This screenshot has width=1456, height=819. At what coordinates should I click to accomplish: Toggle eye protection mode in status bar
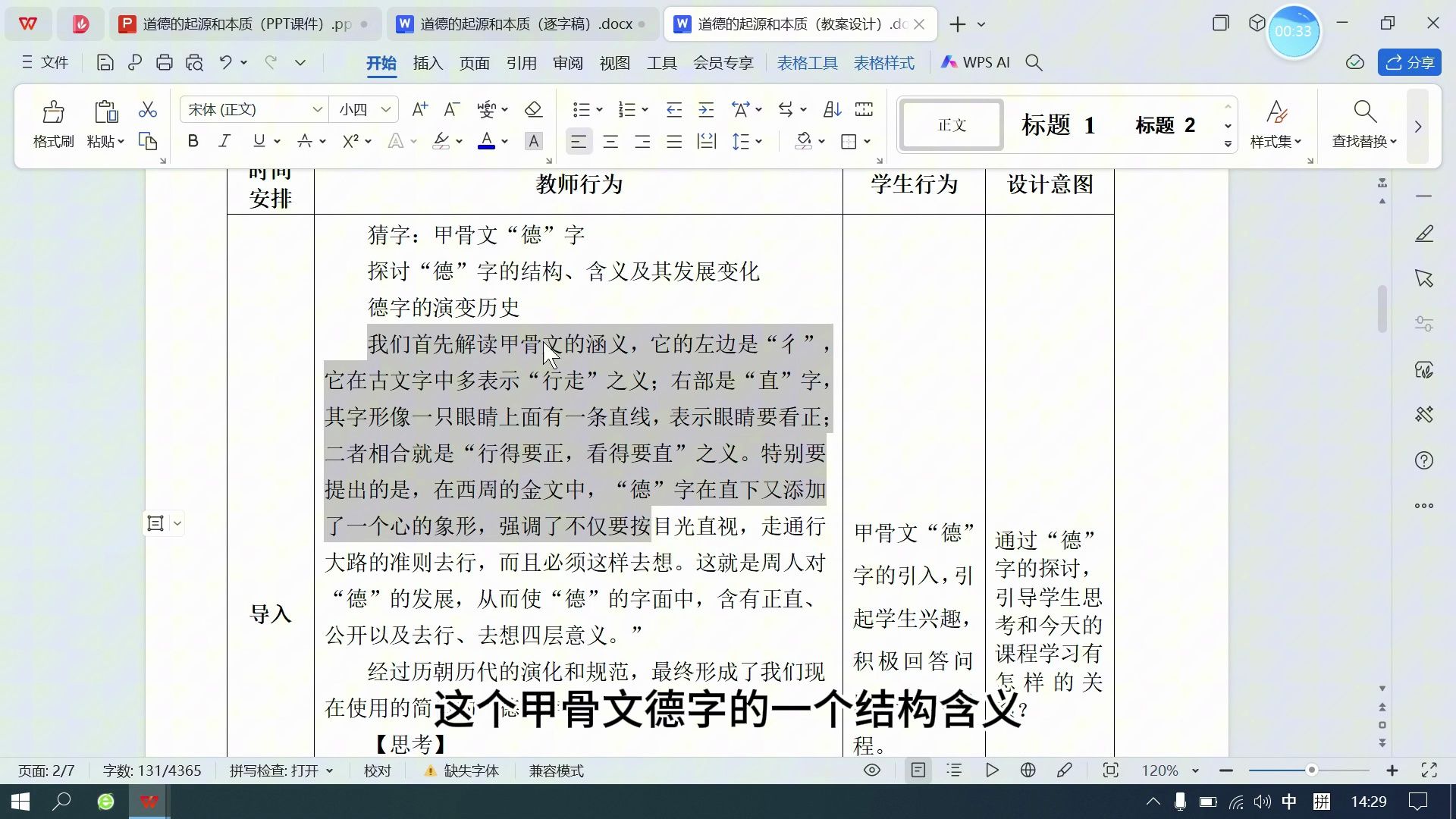coord(872,770)
